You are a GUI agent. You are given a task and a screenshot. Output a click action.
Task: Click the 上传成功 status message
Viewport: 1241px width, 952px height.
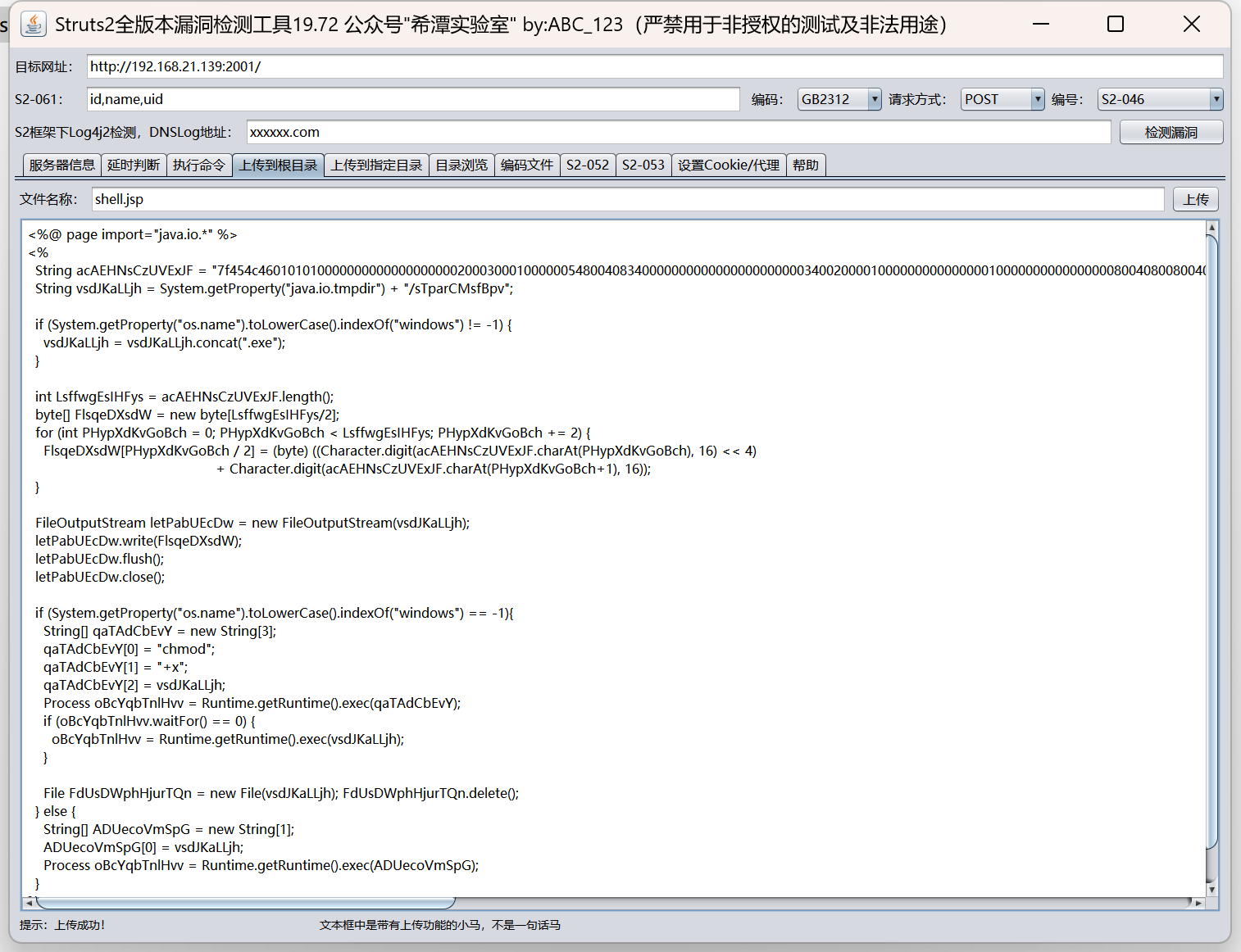(x=80, y=925)
